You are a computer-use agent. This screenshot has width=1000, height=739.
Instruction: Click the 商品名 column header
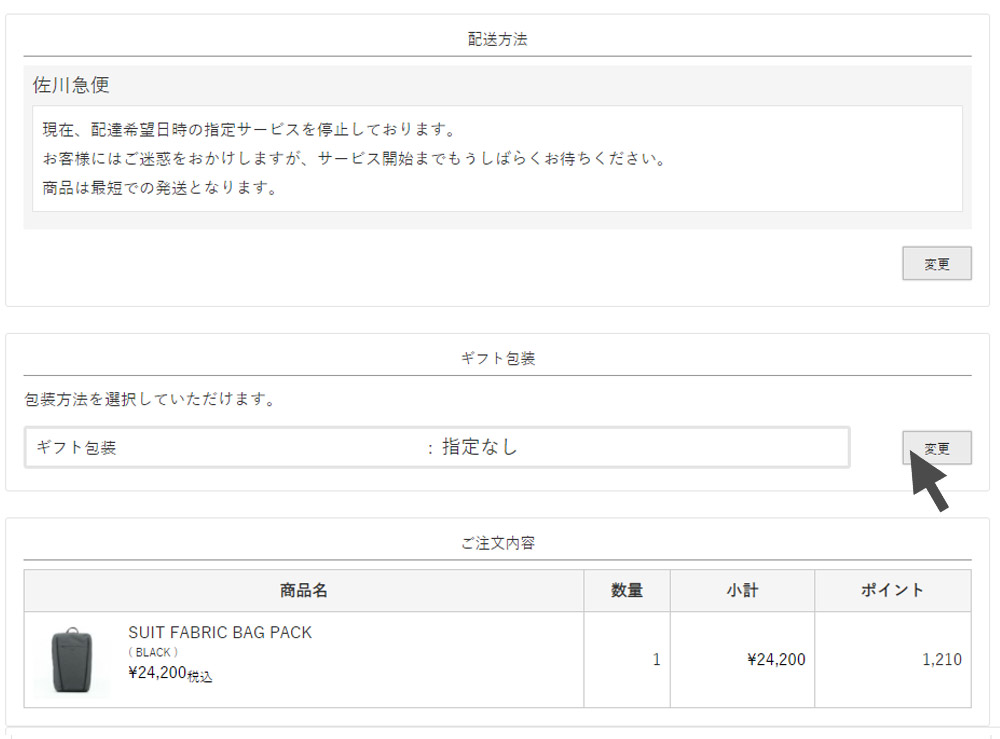click(304, 591)
